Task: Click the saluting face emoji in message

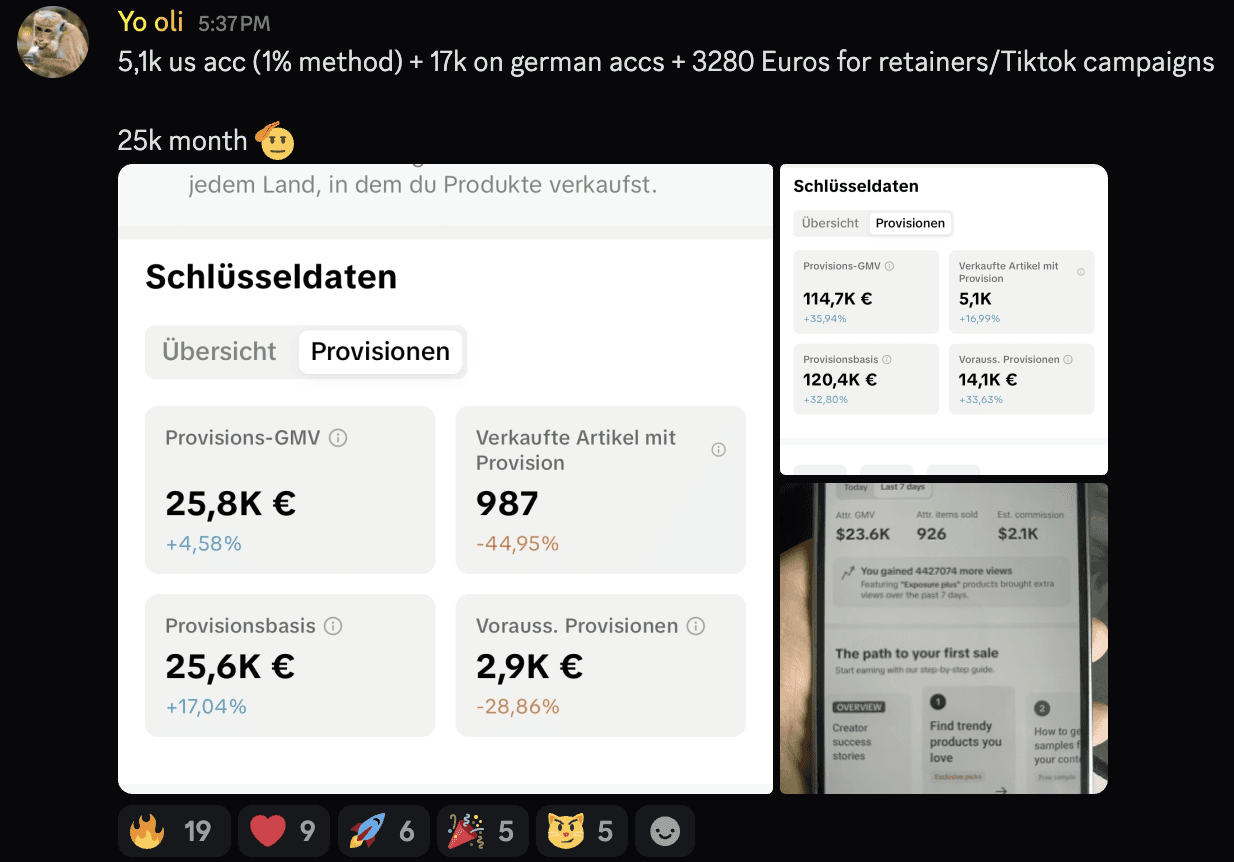Action: pyautogui.click(x=276, y=140)
